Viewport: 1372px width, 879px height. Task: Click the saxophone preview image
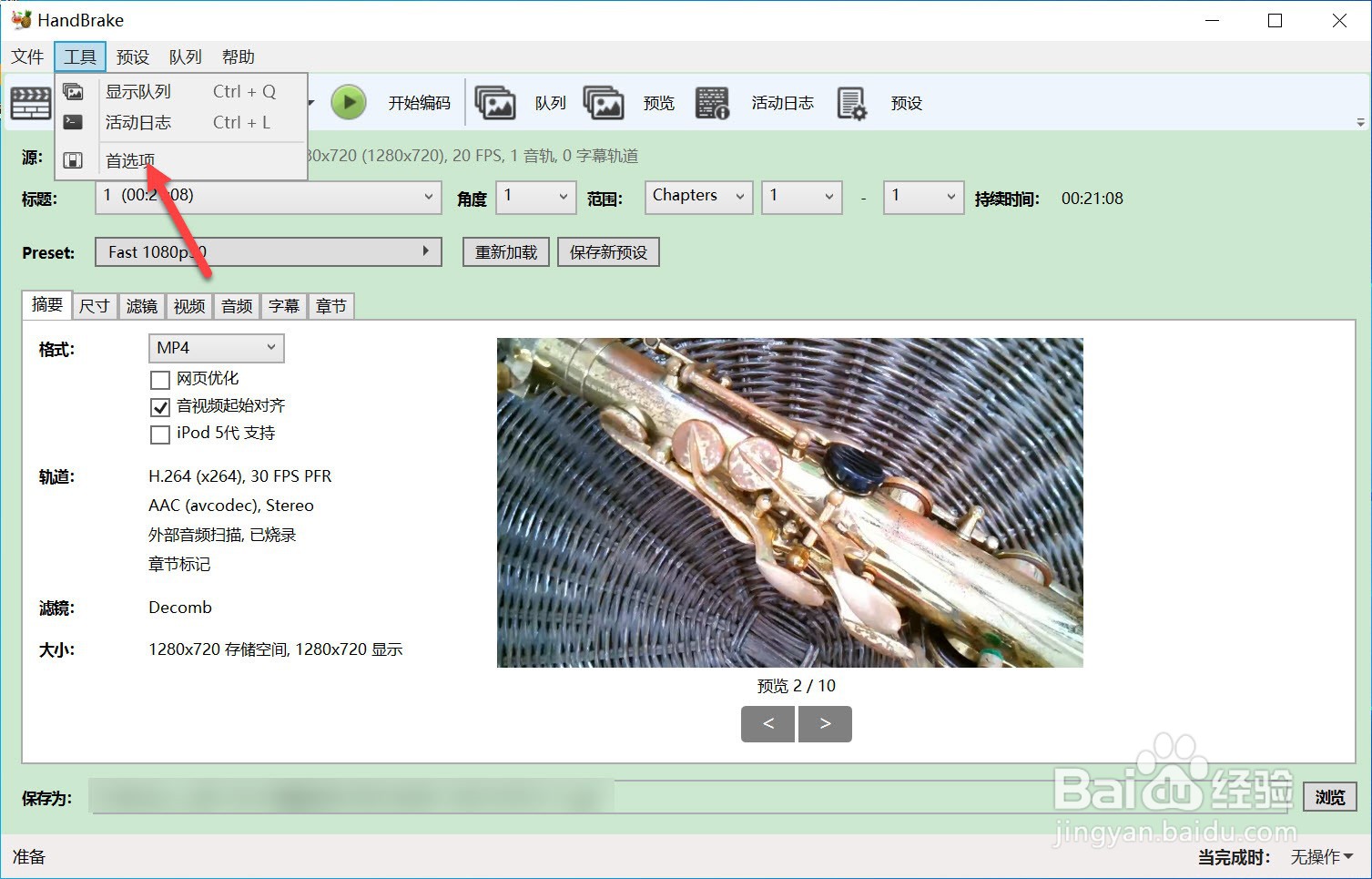coord(790,503)
